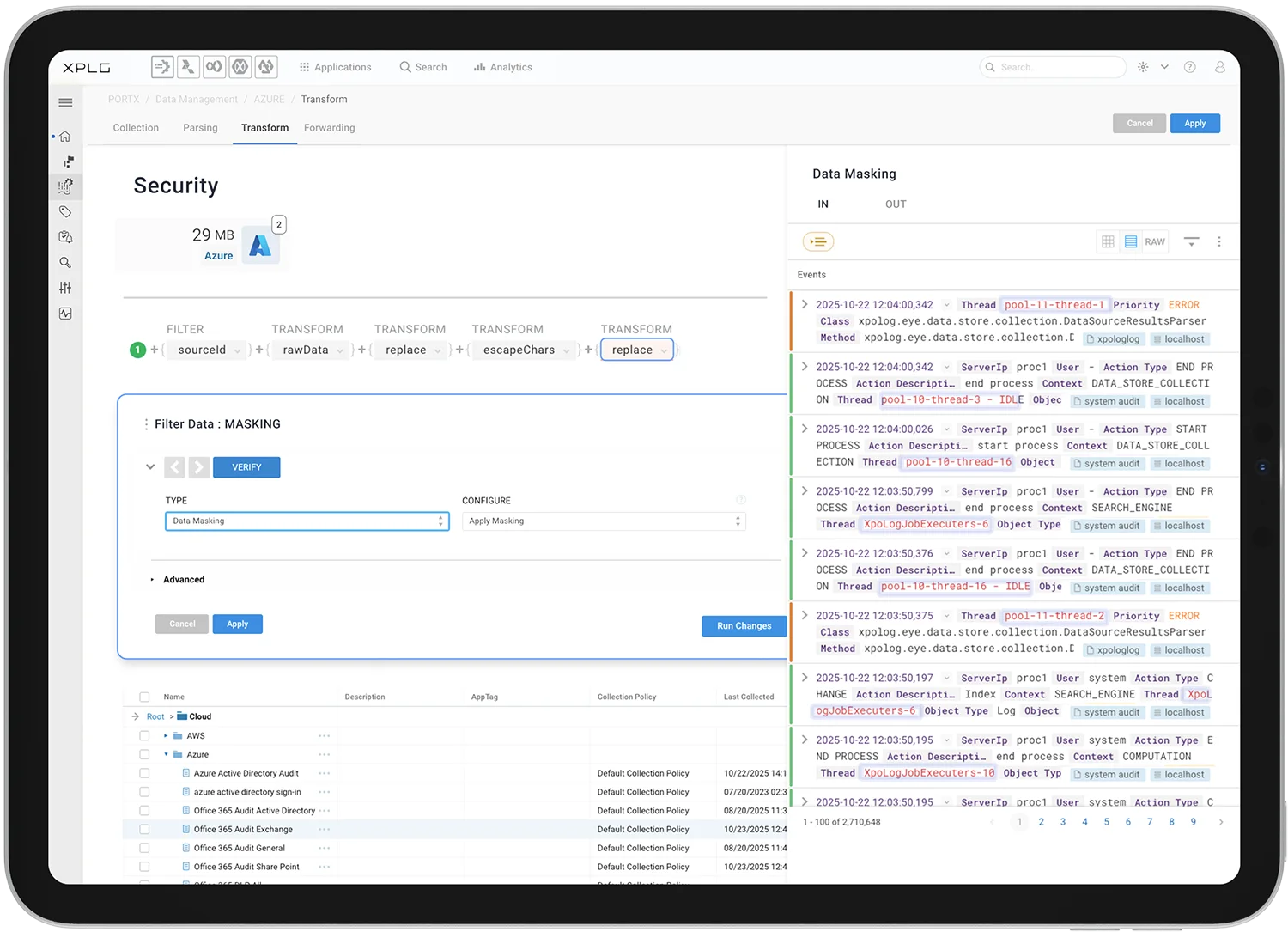Open Analytics in the top navigation
The image size is (1288, 932).
tap(503, 67)
